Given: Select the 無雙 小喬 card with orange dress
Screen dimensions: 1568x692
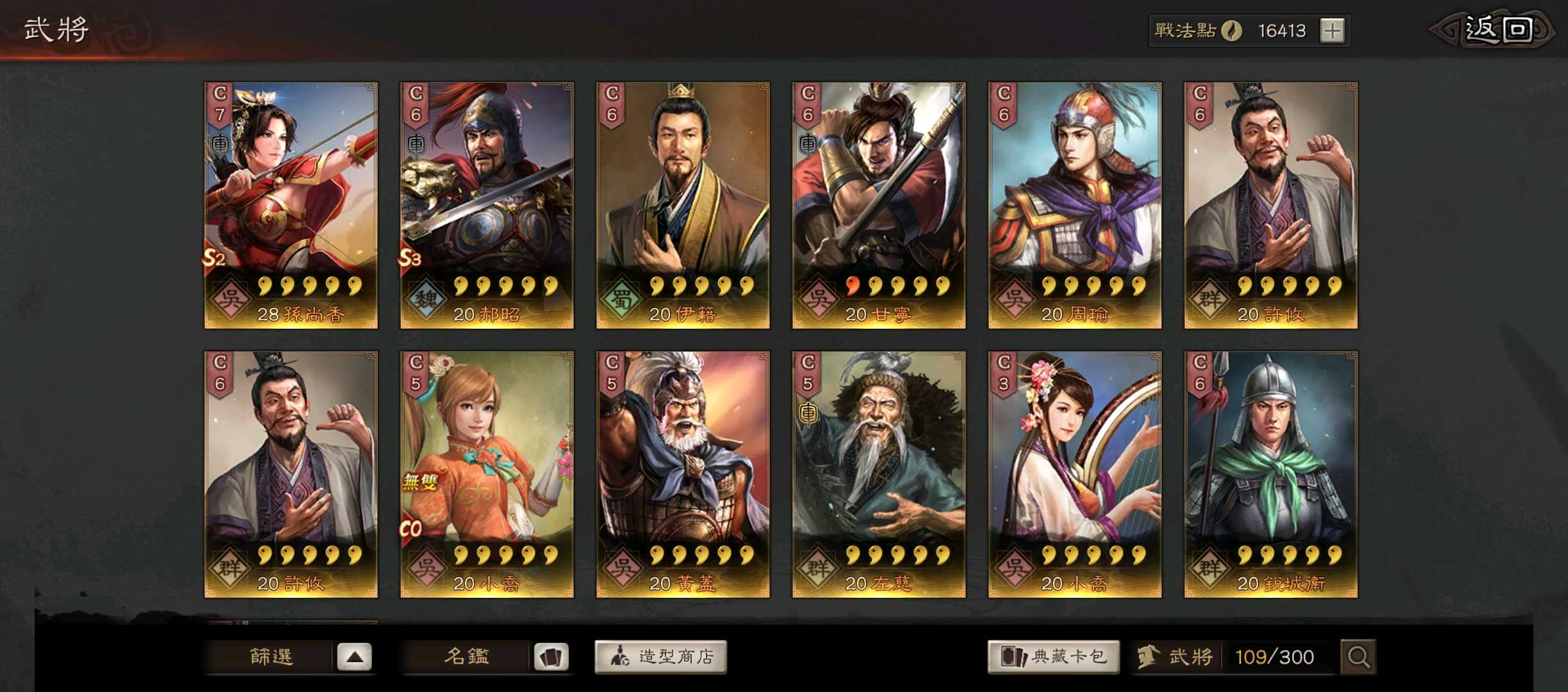Looking at the screenshot, I should click(487, 474).
